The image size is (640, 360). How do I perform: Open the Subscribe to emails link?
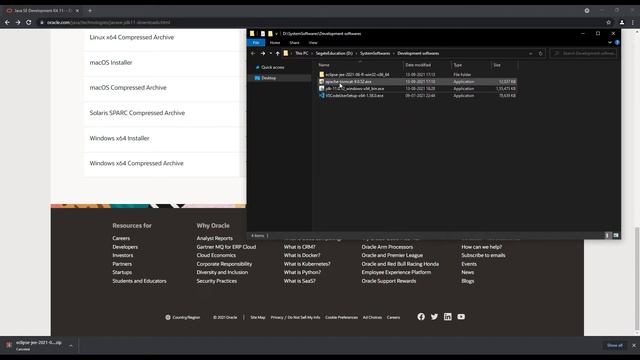pyautogui.click(x=483, y=256)
